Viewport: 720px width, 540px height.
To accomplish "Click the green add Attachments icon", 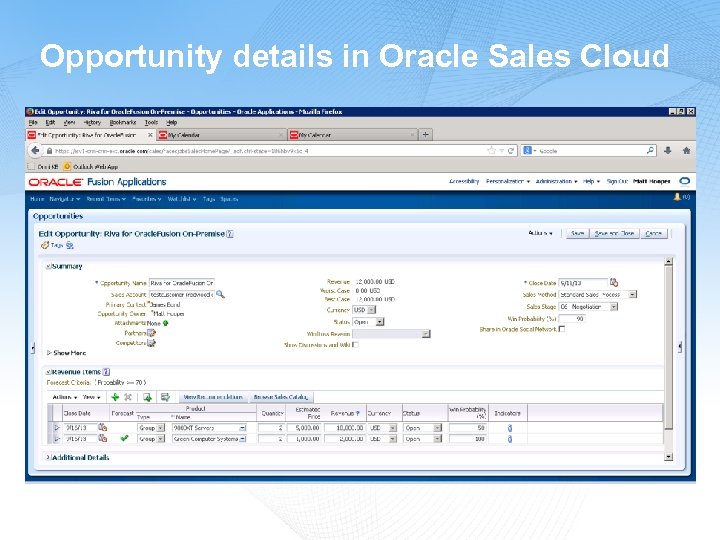I will (166, 323).
